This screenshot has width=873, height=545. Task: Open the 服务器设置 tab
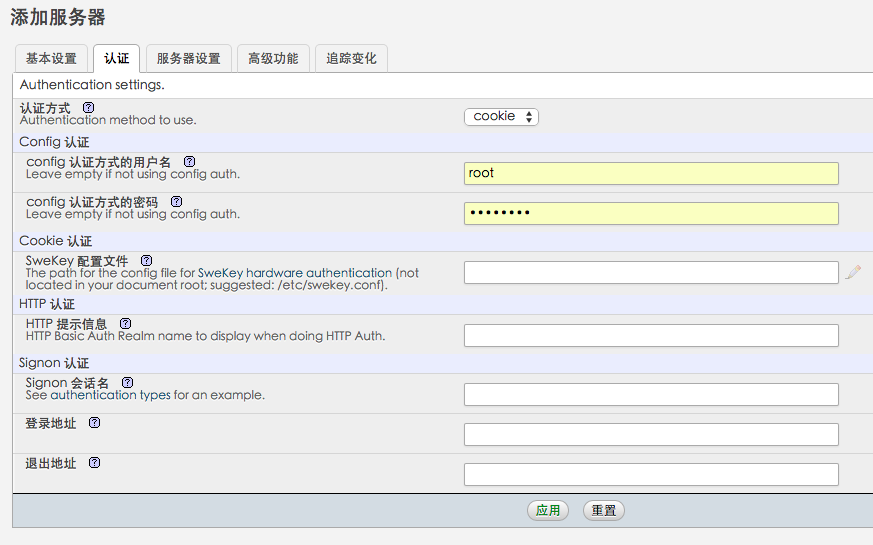pos(188,59)
